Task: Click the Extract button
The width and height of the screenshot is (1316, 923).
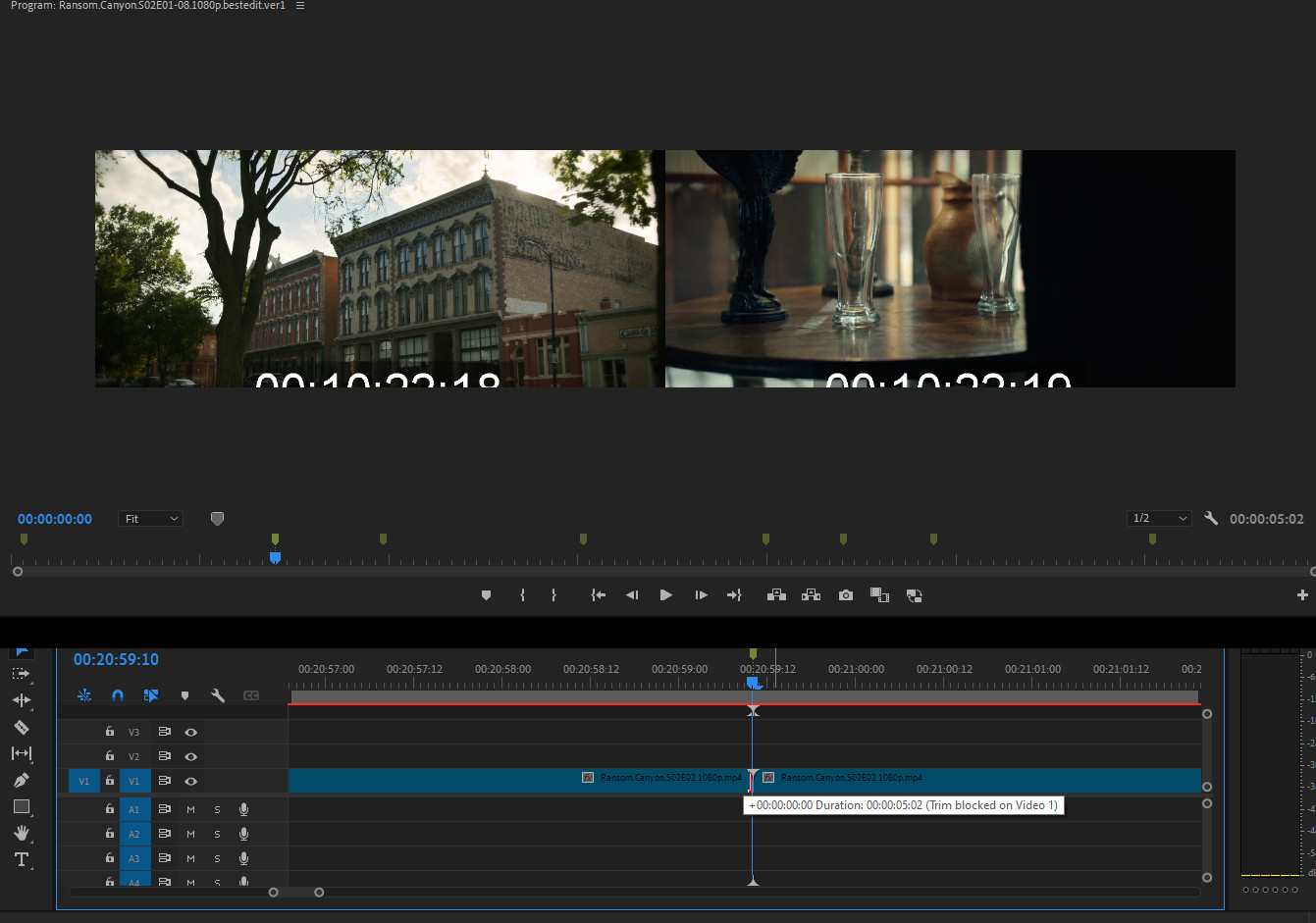Action: click(x=811, y=595)
